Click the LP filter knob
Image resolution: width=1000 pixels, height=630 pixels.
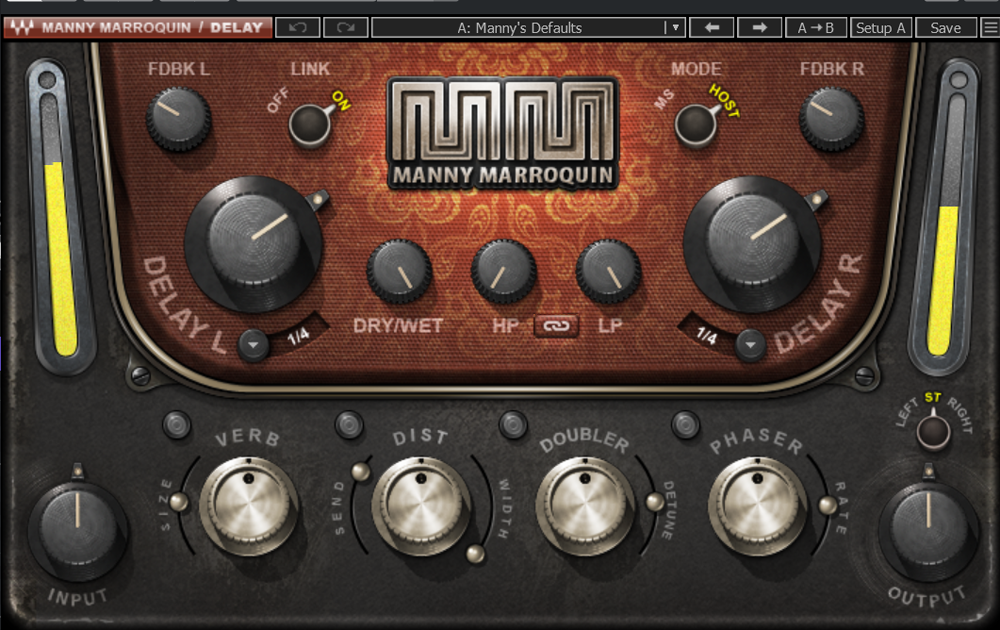coord(608,270)
